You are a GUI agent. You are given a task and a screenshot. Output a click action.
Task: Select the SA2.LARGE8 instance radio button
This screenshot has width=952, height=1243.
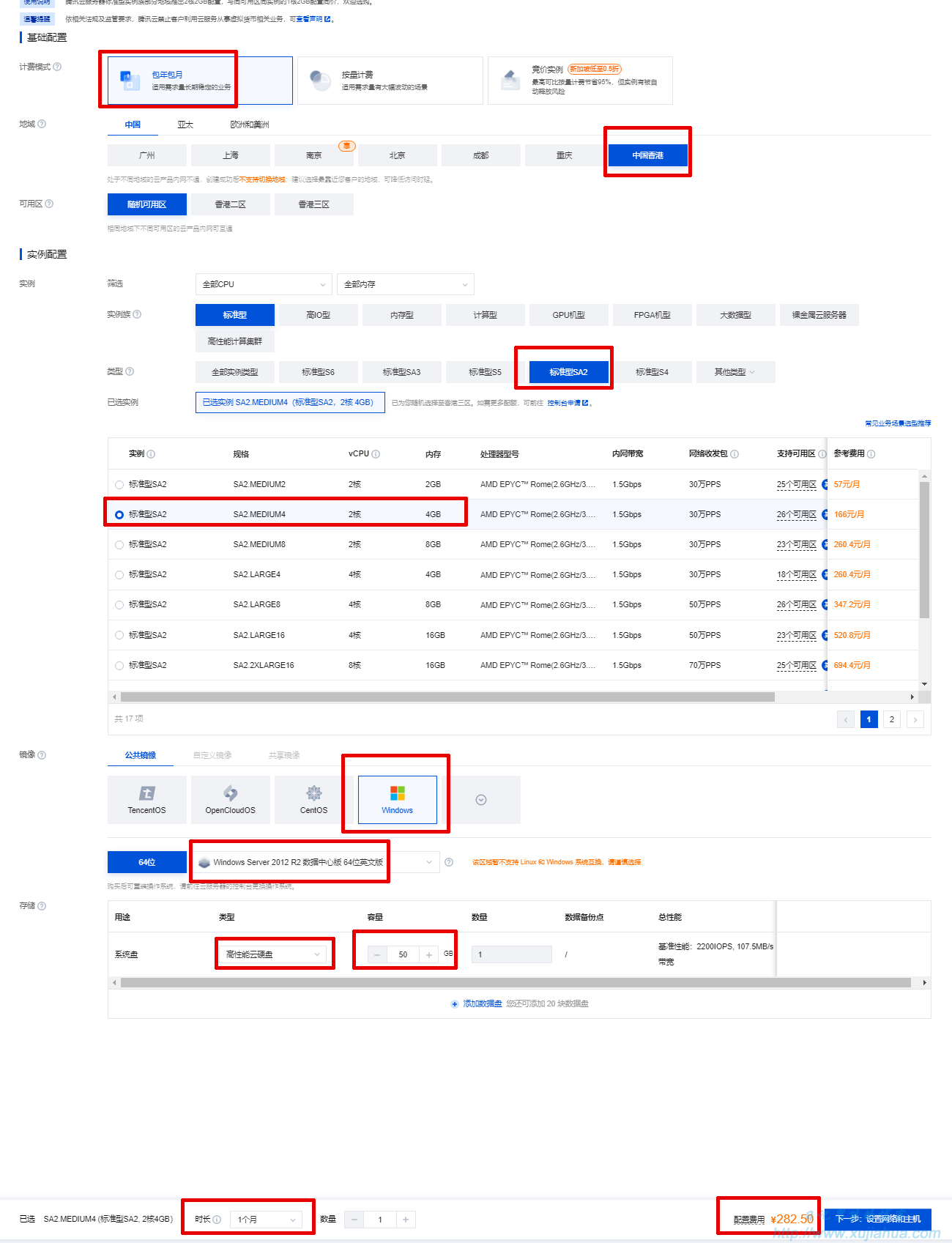[119, 605]
